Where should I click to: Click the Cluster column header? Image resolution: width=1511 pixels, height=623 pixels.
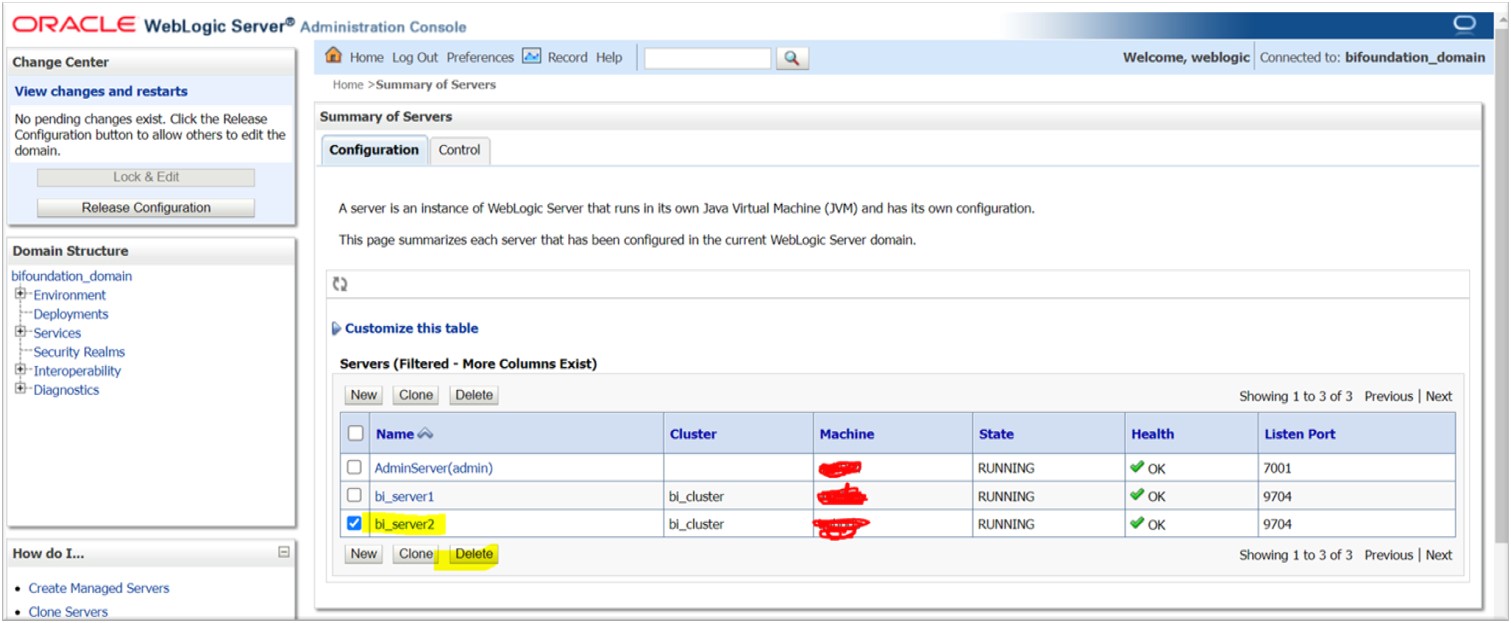tap(693, 434)
